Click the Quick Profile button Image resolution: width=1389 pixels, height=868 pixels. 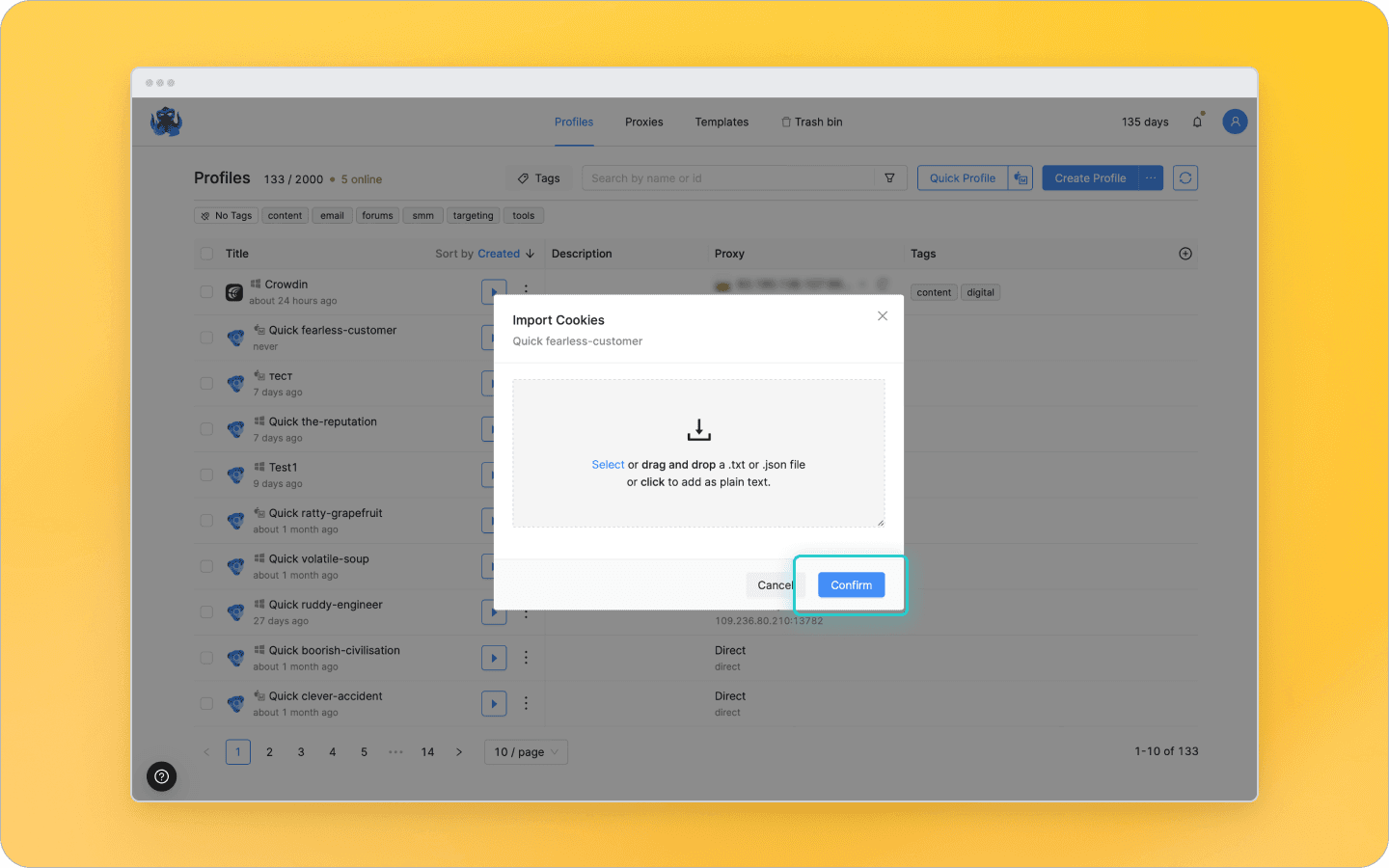tap(962, 178)
